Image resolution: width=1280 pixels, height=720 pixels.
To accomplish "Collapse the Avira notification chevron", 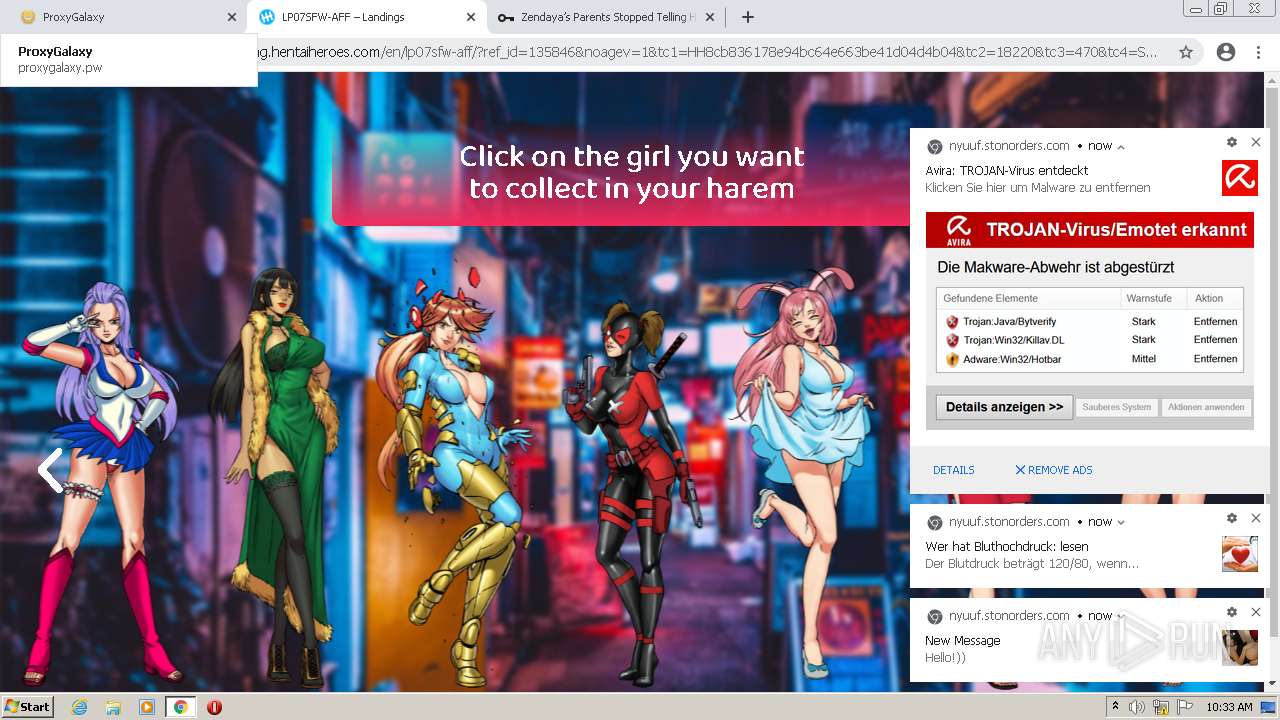I will pyautogui.click(x=1121, y=146).
